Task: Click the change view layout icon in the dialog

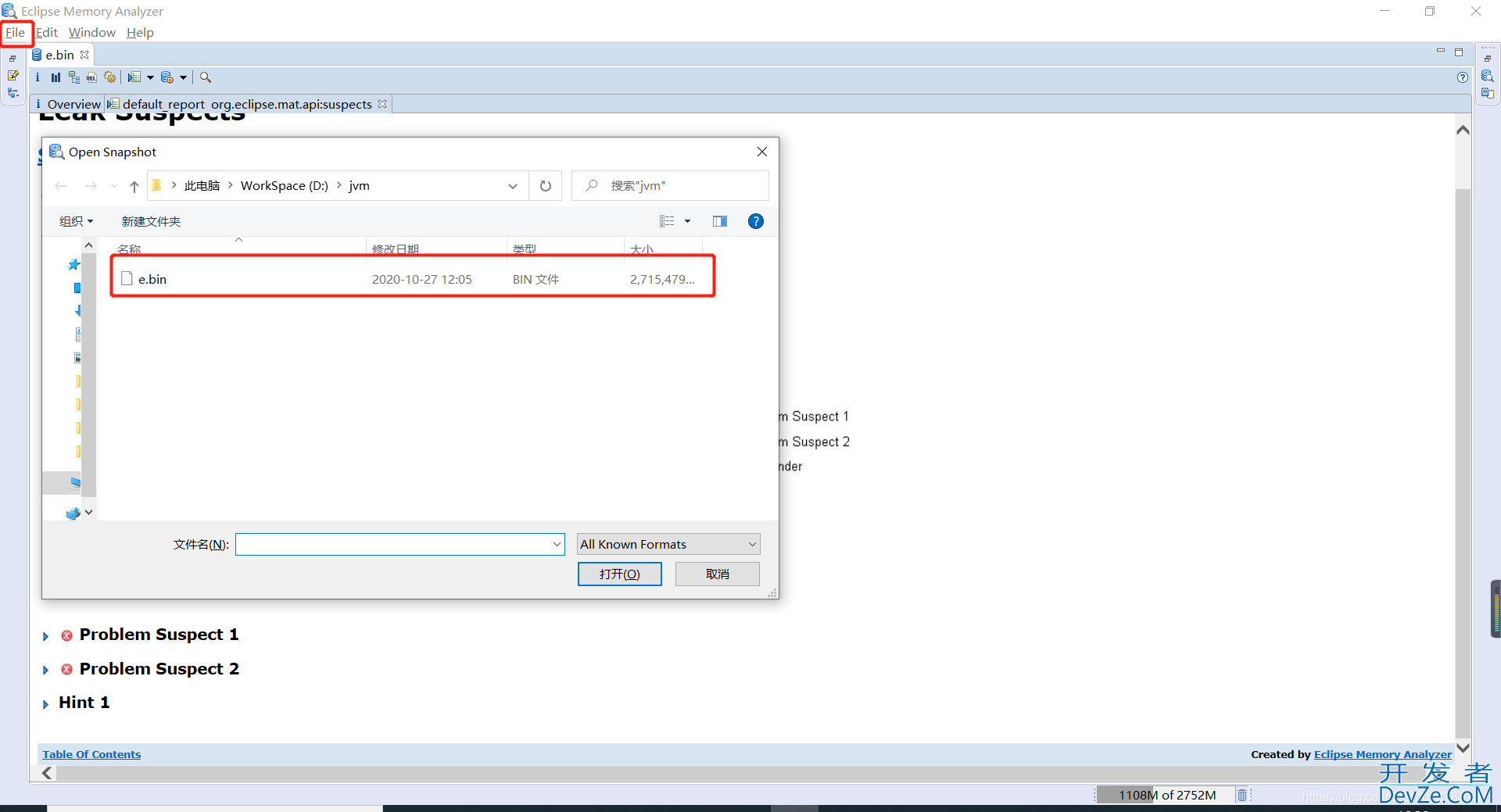Action: pos(667,221)
